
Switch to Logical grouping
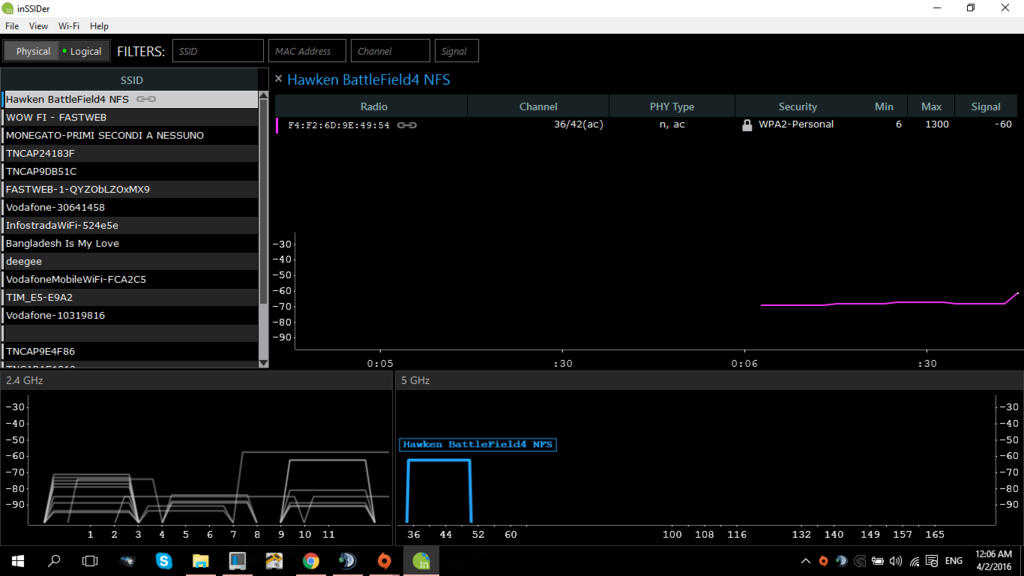point(82,51)
